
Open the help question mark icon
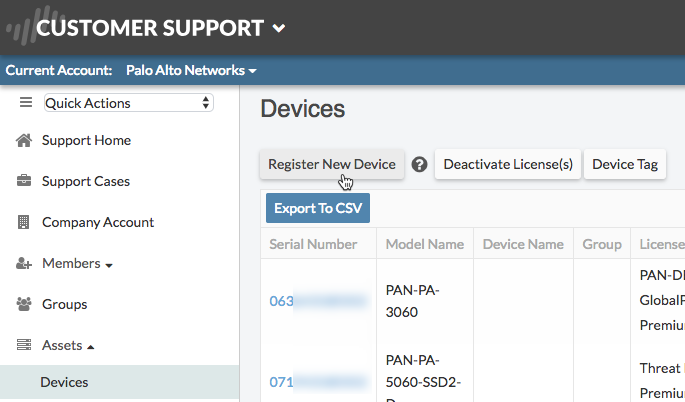tap(420, 165)
